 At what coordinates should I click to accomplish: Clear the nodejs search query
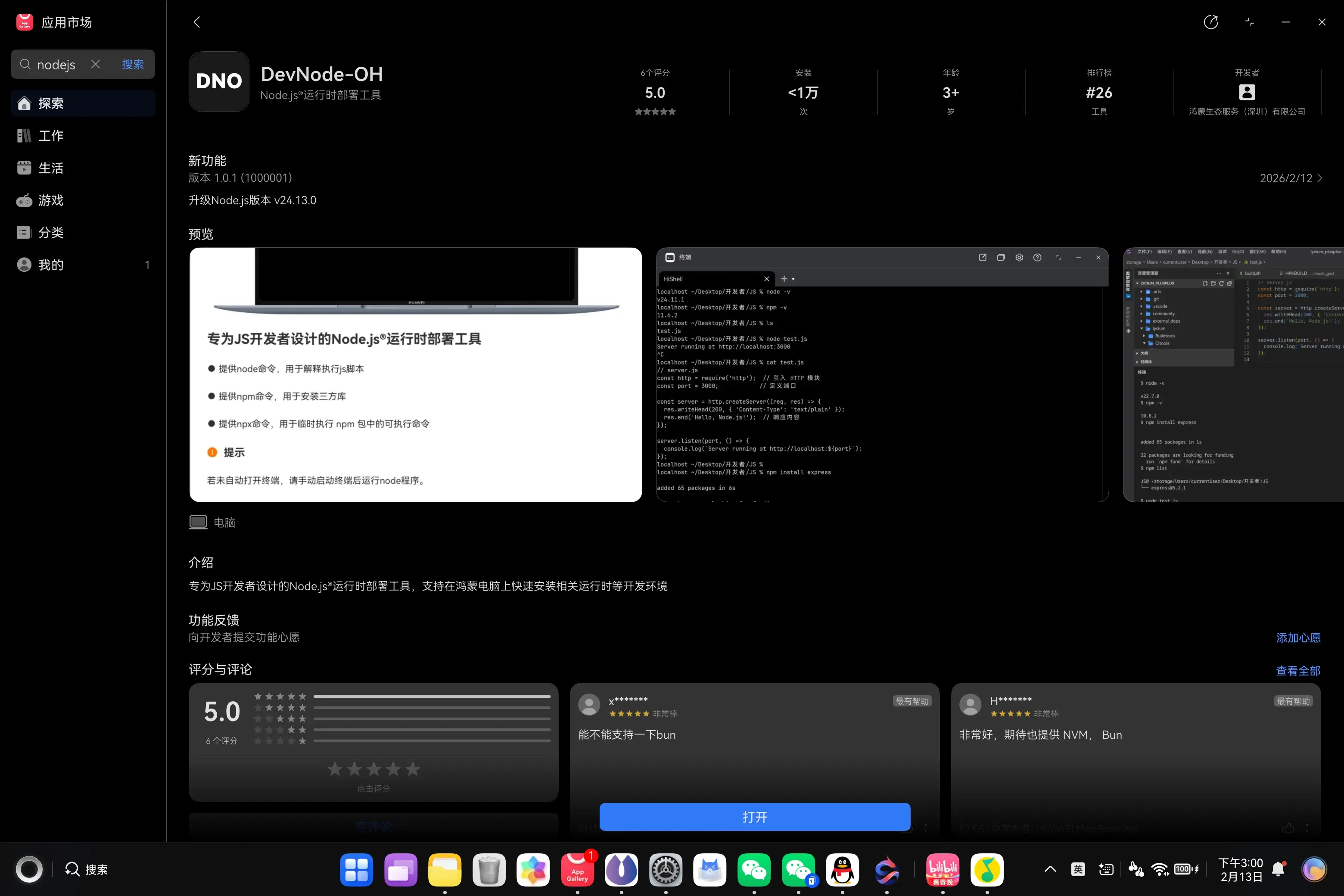point(96,64)
